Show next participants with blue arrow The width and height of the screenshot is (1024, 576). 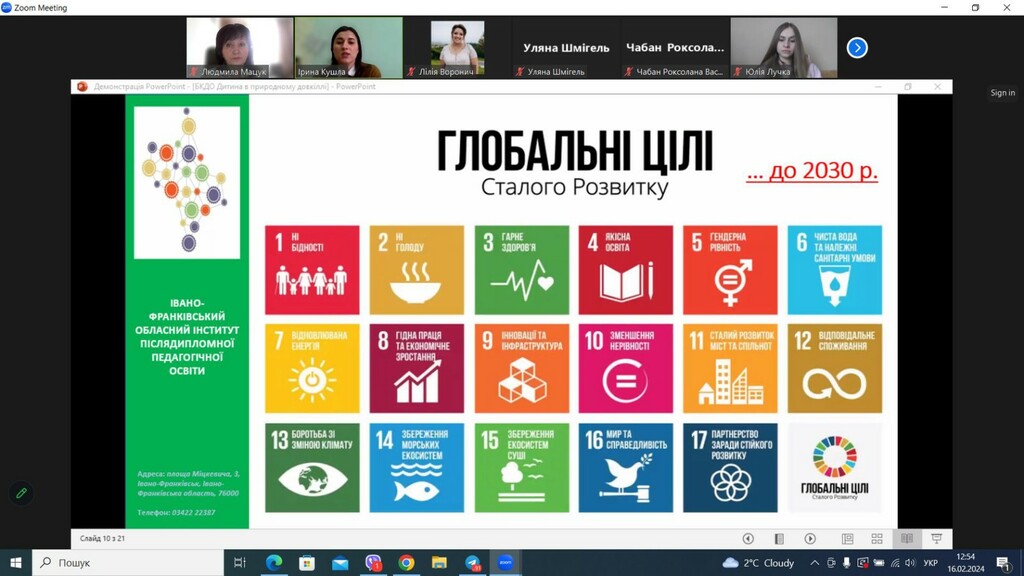point(857,48)
